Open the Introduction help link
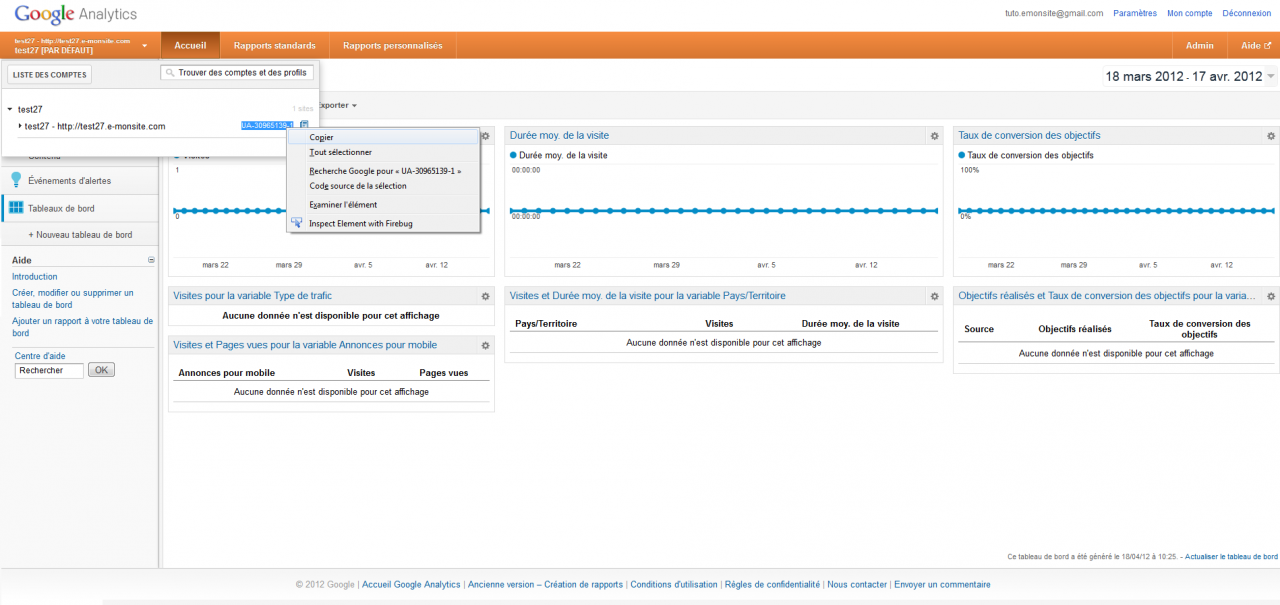 click(35, 277)
